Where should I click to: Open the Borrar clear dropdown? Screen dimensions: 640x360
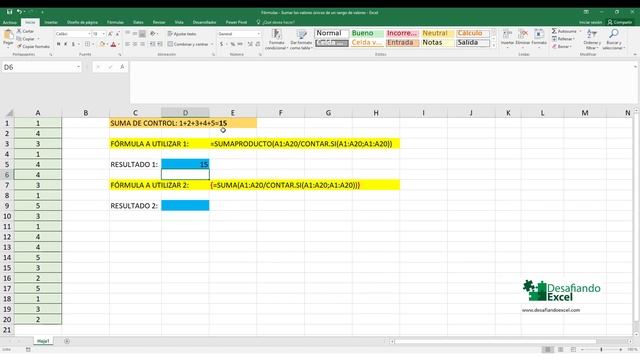pyautogui.click(x=562, y=47)
